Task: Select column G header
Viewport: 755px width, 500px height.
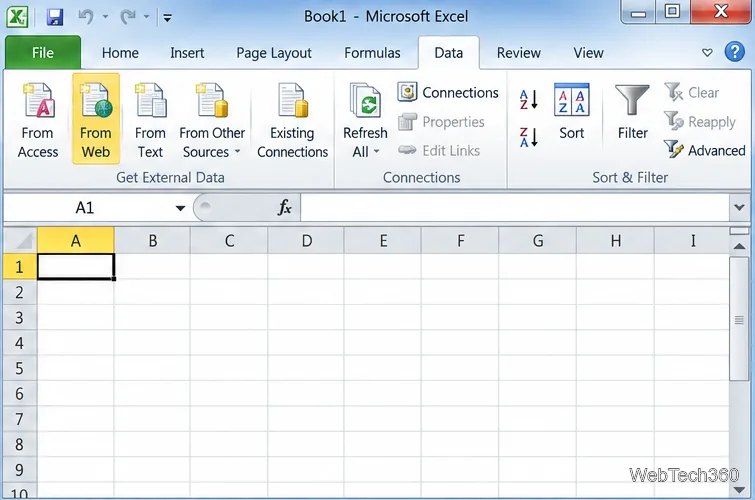Action: [x=538, y=240]
